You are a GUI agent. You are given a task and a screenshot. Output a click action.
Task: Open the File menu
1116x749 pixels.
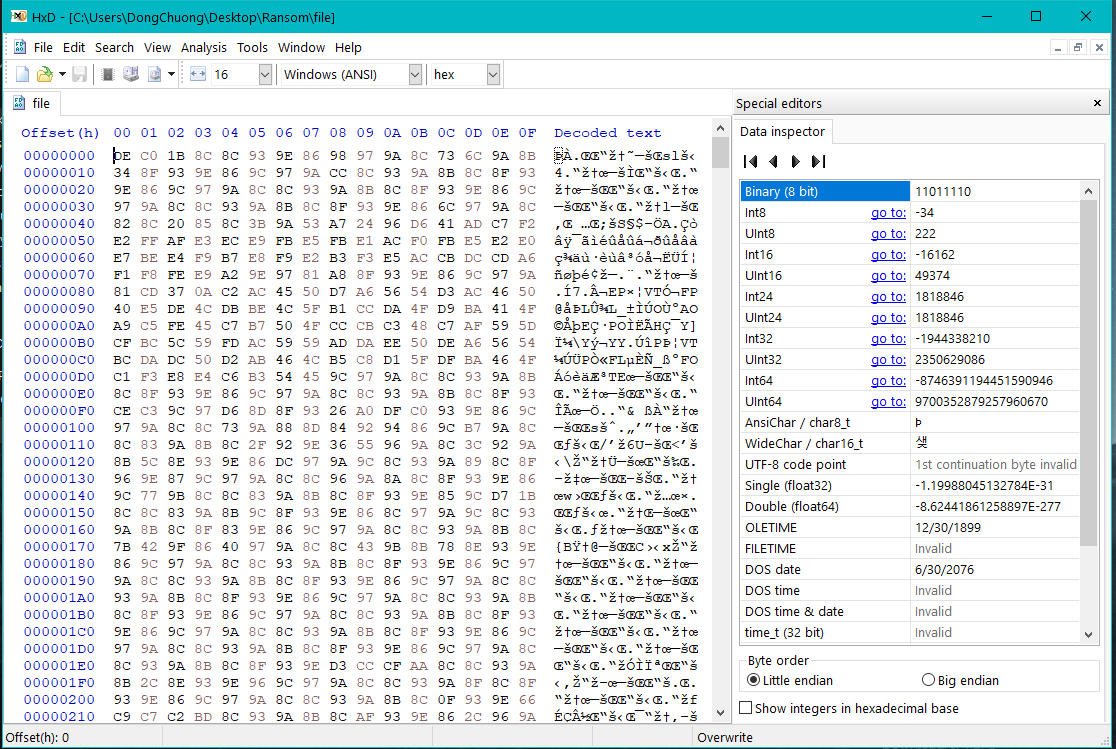click(x=43, y=47)
